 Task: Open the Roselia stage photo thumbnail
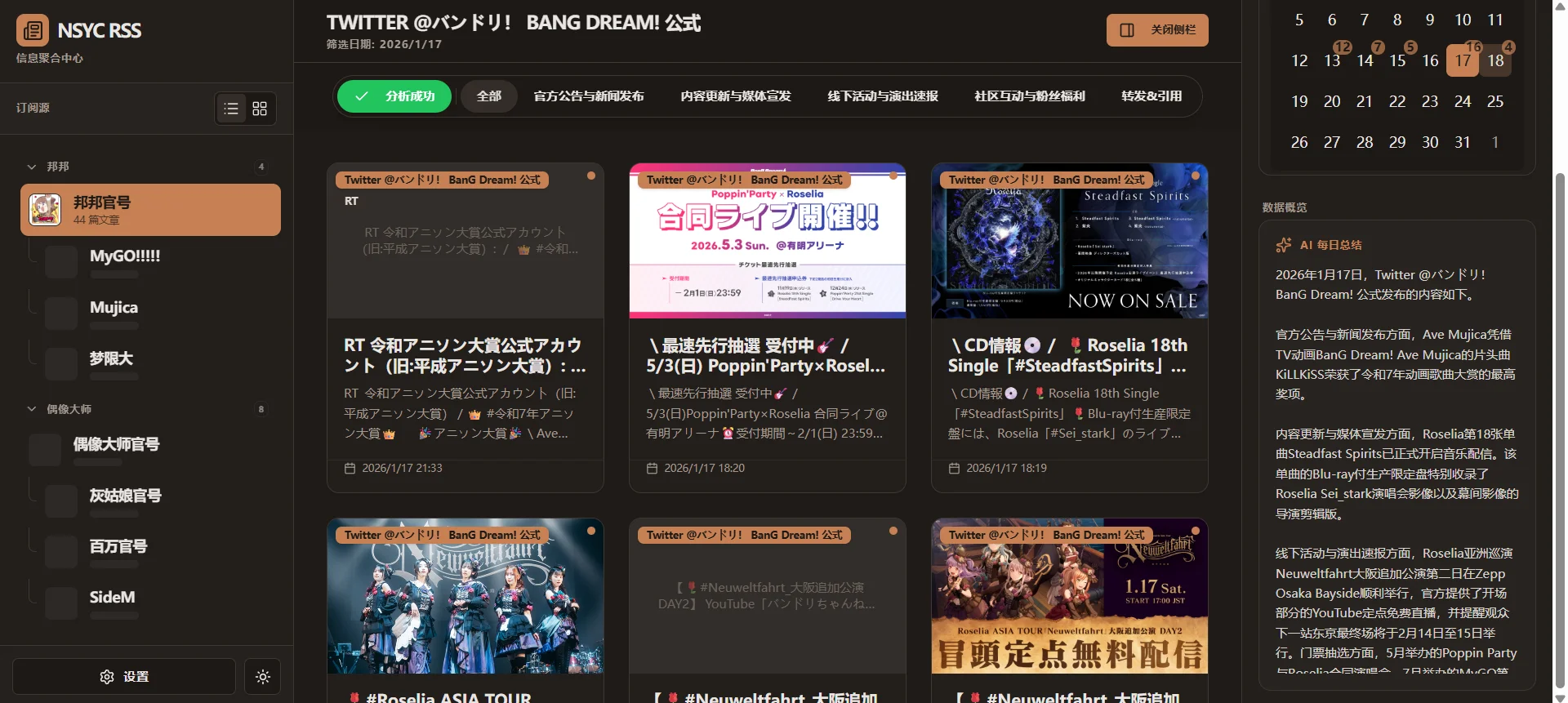coord(465,596)
